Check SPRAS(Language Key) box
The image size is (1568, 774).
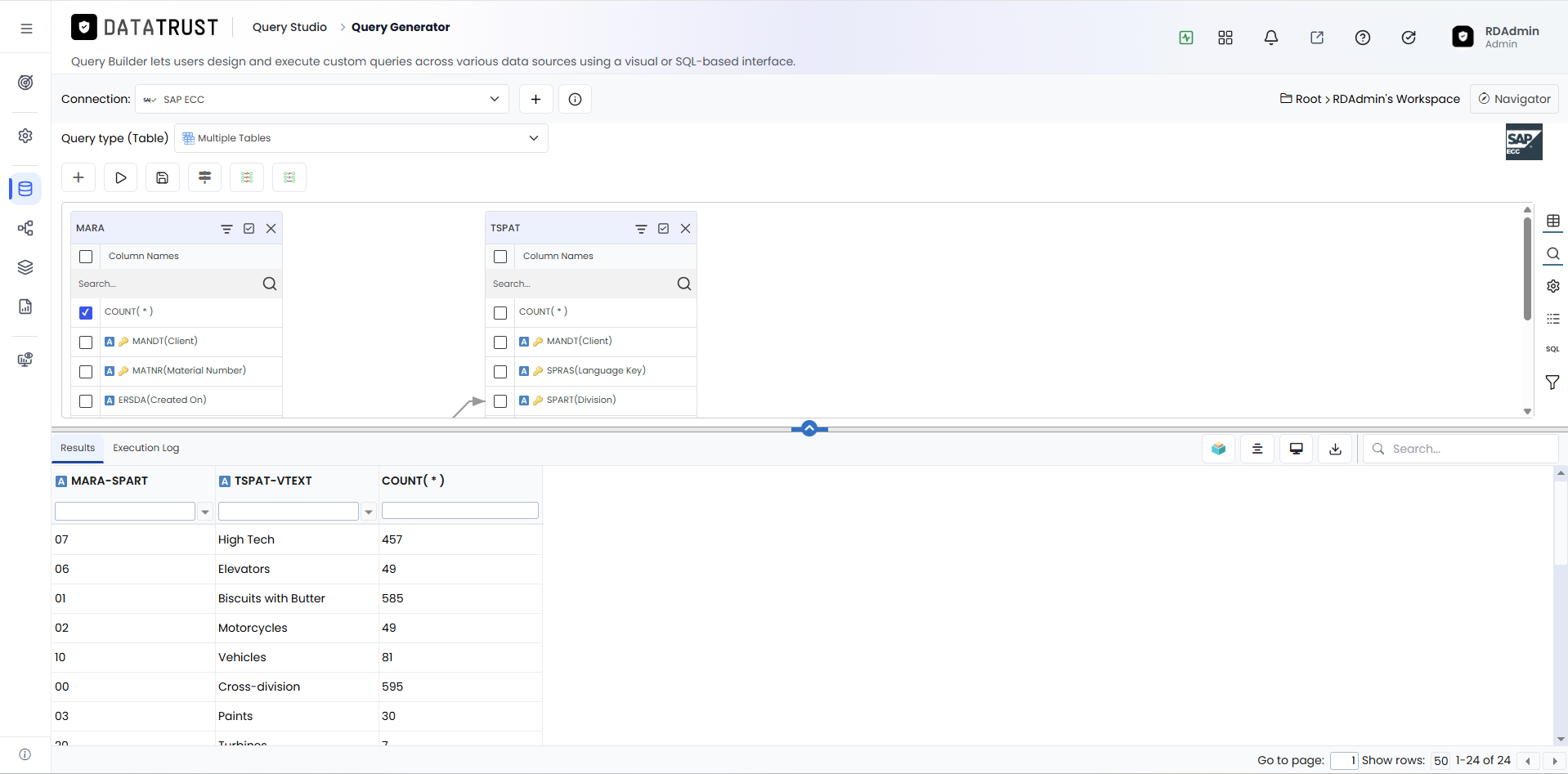click(500, 372)
